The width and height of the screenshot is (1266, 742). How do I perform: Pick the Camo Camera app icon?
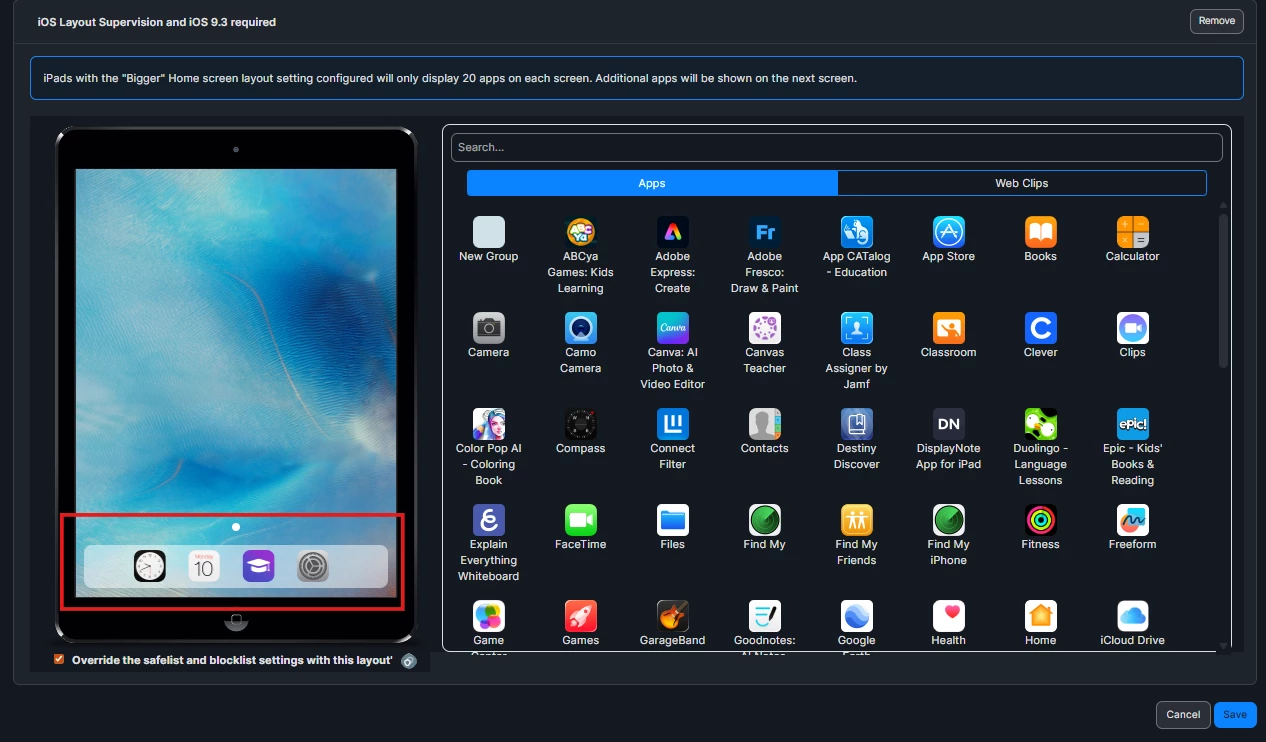click(x=580, y=328)
